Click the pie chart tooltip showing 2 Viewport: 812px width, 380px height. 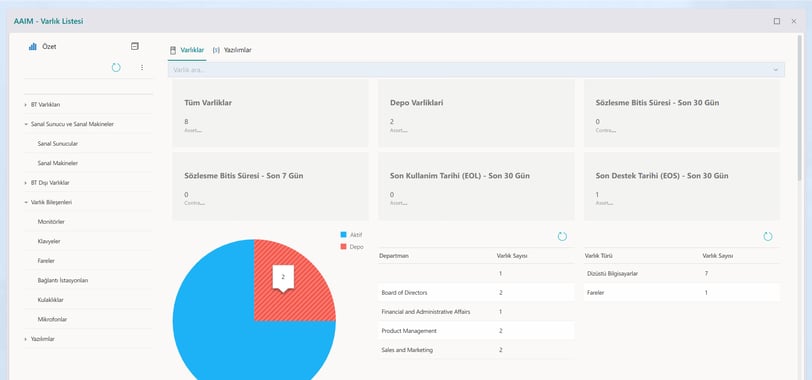[x=283, y=277]
